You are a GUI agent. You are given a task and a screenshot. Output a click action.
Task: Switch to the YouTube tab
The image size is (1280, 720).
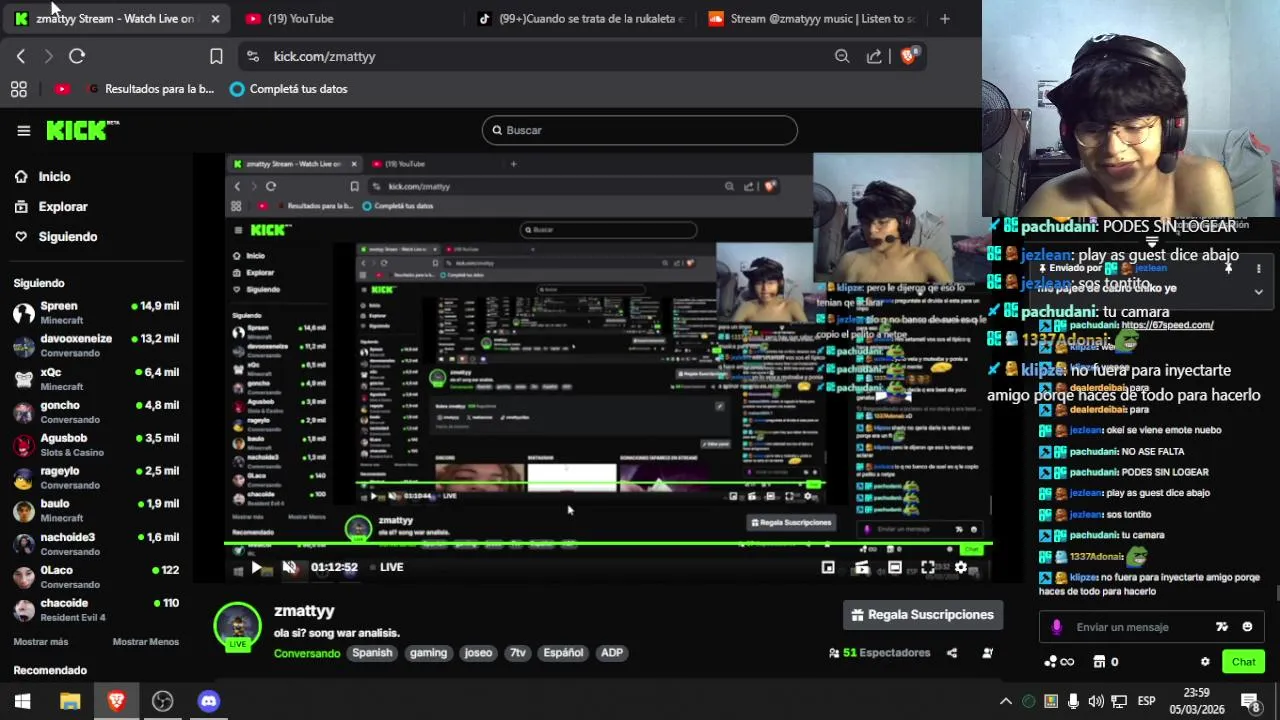pos(340,18)
